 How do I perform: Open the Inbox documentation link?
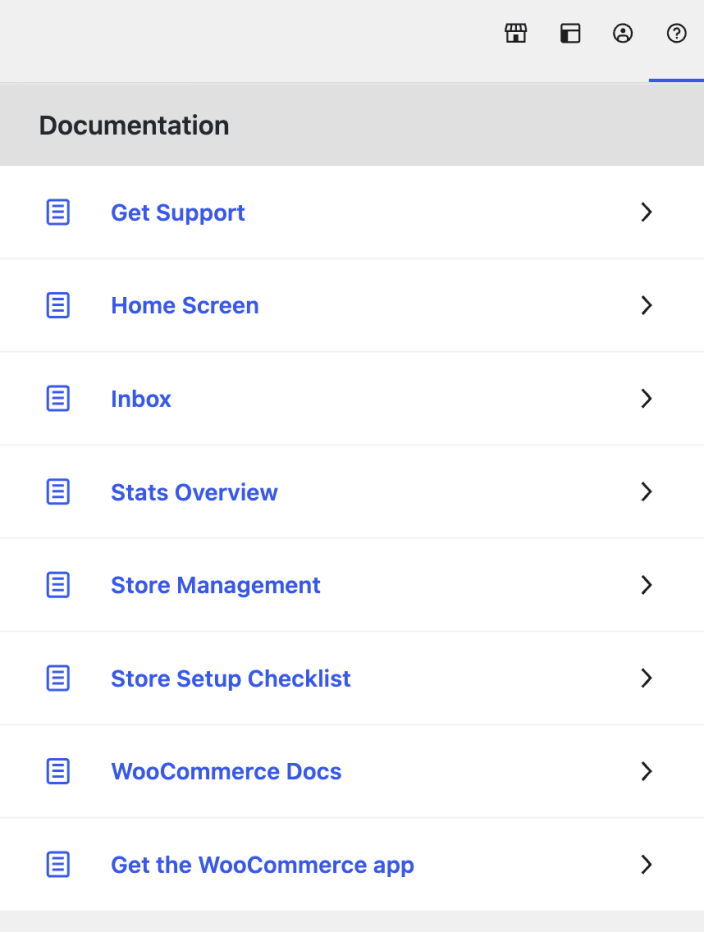click(141, 399)
